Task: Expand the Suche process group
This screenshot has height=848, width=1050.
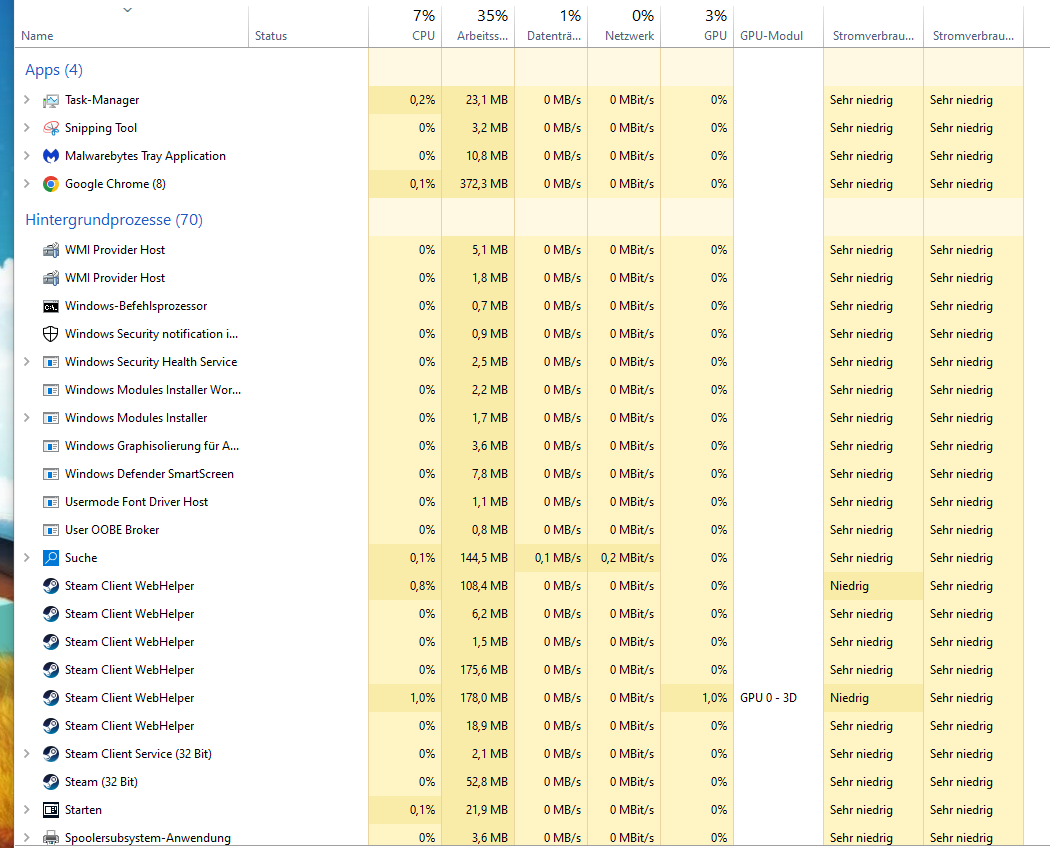Action: pos(27,558)
